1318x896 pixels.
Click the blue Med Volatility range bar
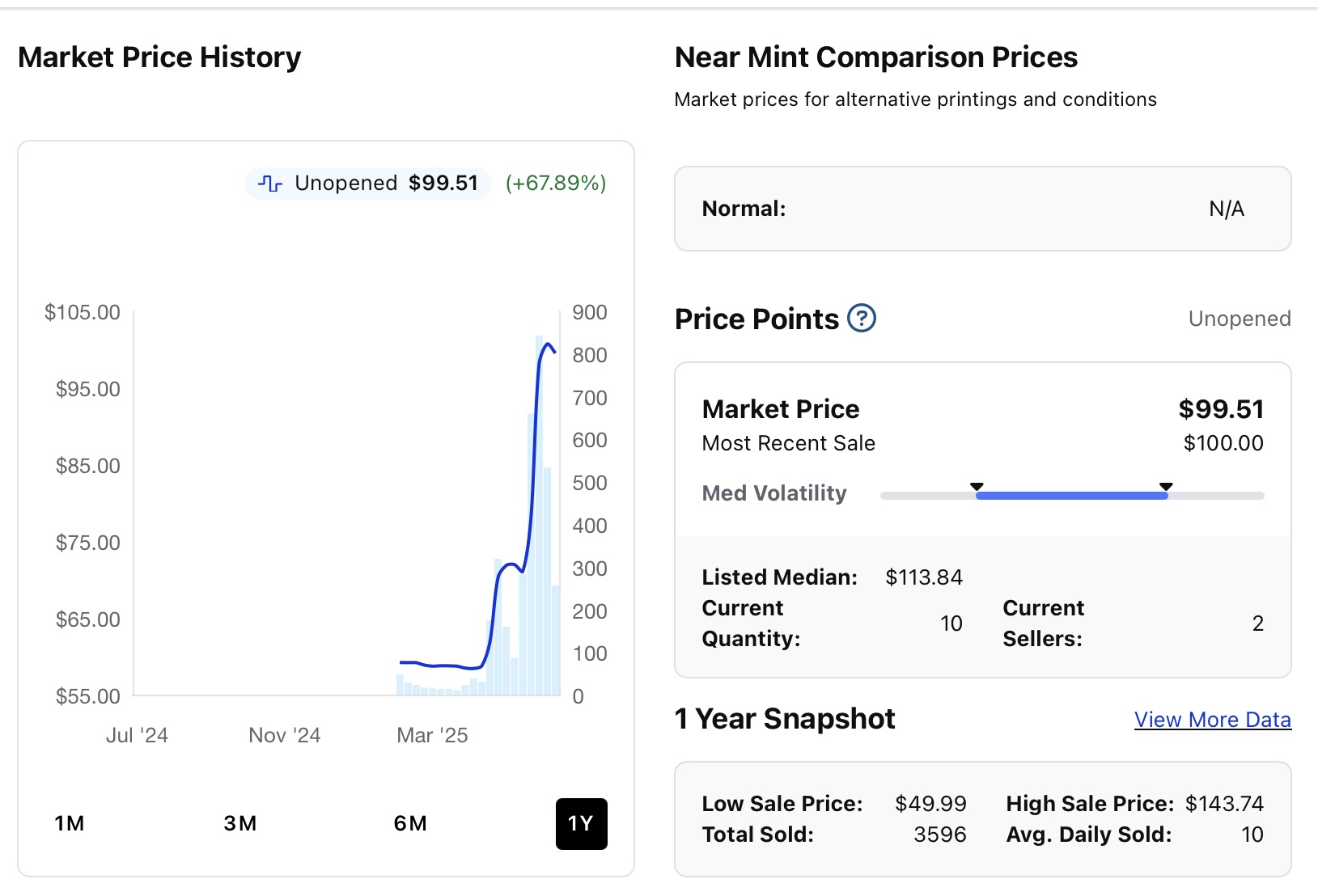1071,496
